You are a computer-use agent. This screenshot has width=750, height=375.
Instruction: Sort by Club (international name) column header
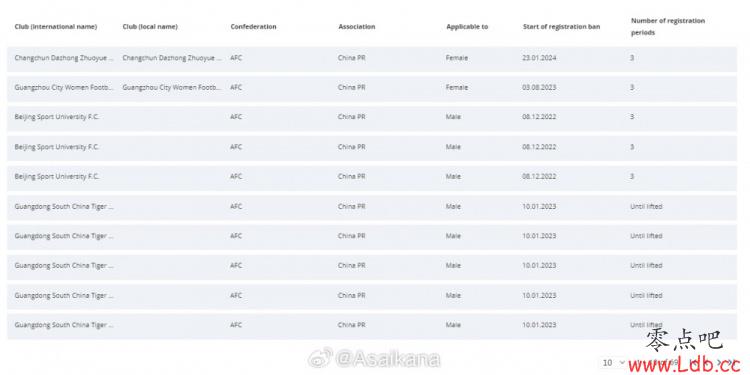coord(55,27)
